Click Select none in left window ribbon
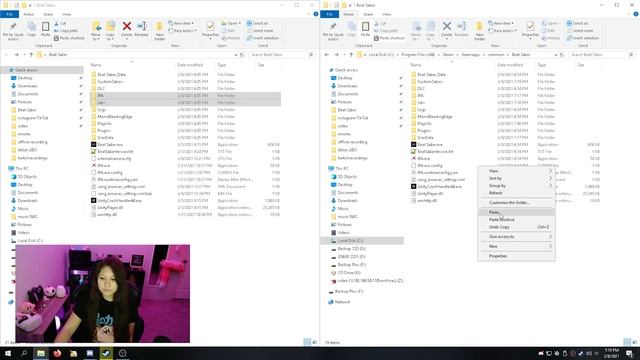 (x=260, y=31)
